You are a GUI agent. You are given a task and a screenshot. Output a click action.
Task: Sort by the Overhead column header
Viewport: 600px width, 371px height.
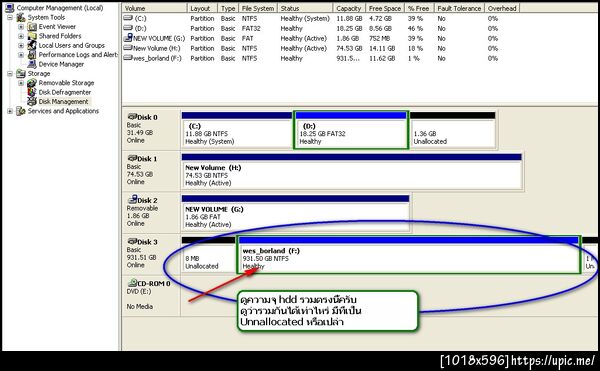502,8
